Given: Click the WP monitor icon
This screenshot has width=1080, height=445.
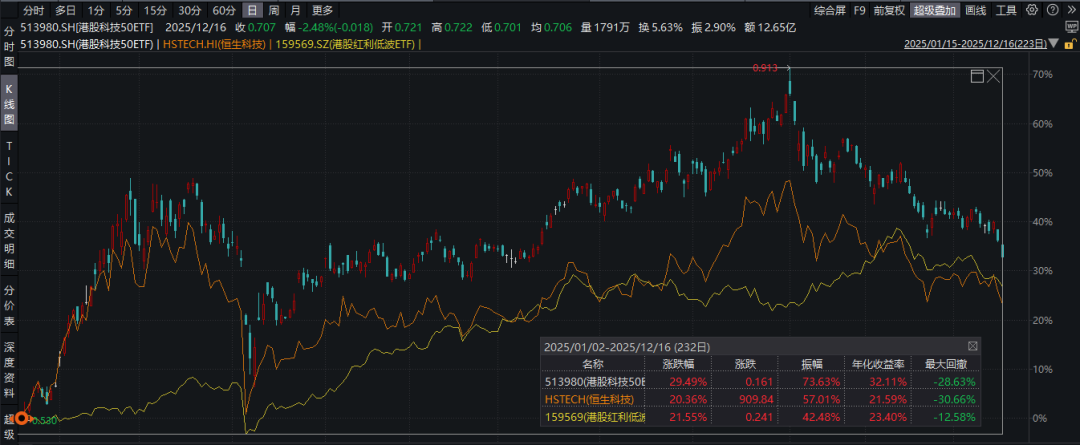Looking at the screenshot, I should 1072,28.
